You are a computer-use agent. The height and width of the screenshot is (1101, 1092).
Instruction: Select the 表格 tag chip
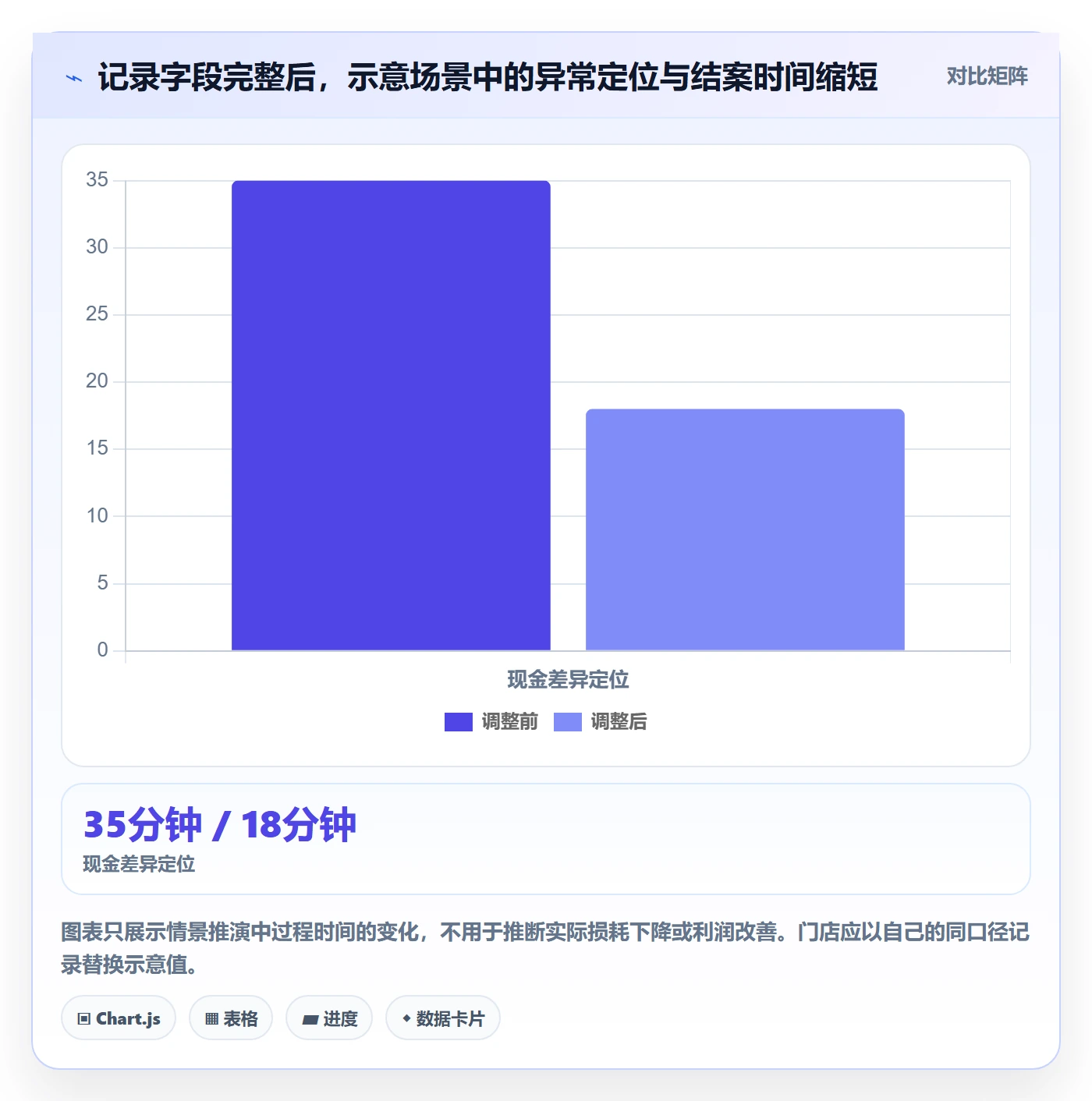(231, 1018)
